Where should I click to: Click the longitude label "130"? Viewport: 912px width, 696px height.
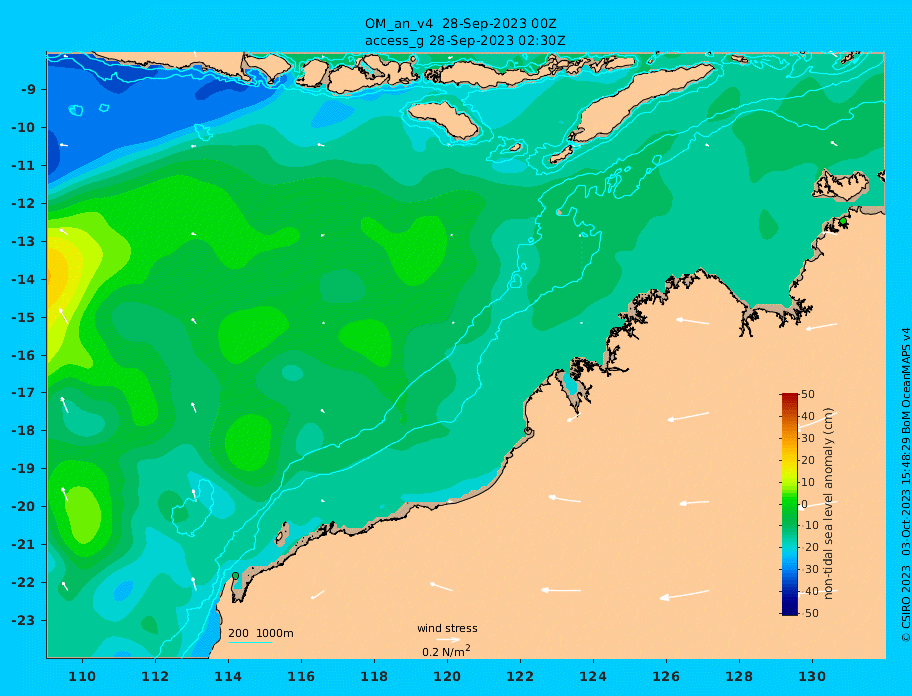click(812, 676)
